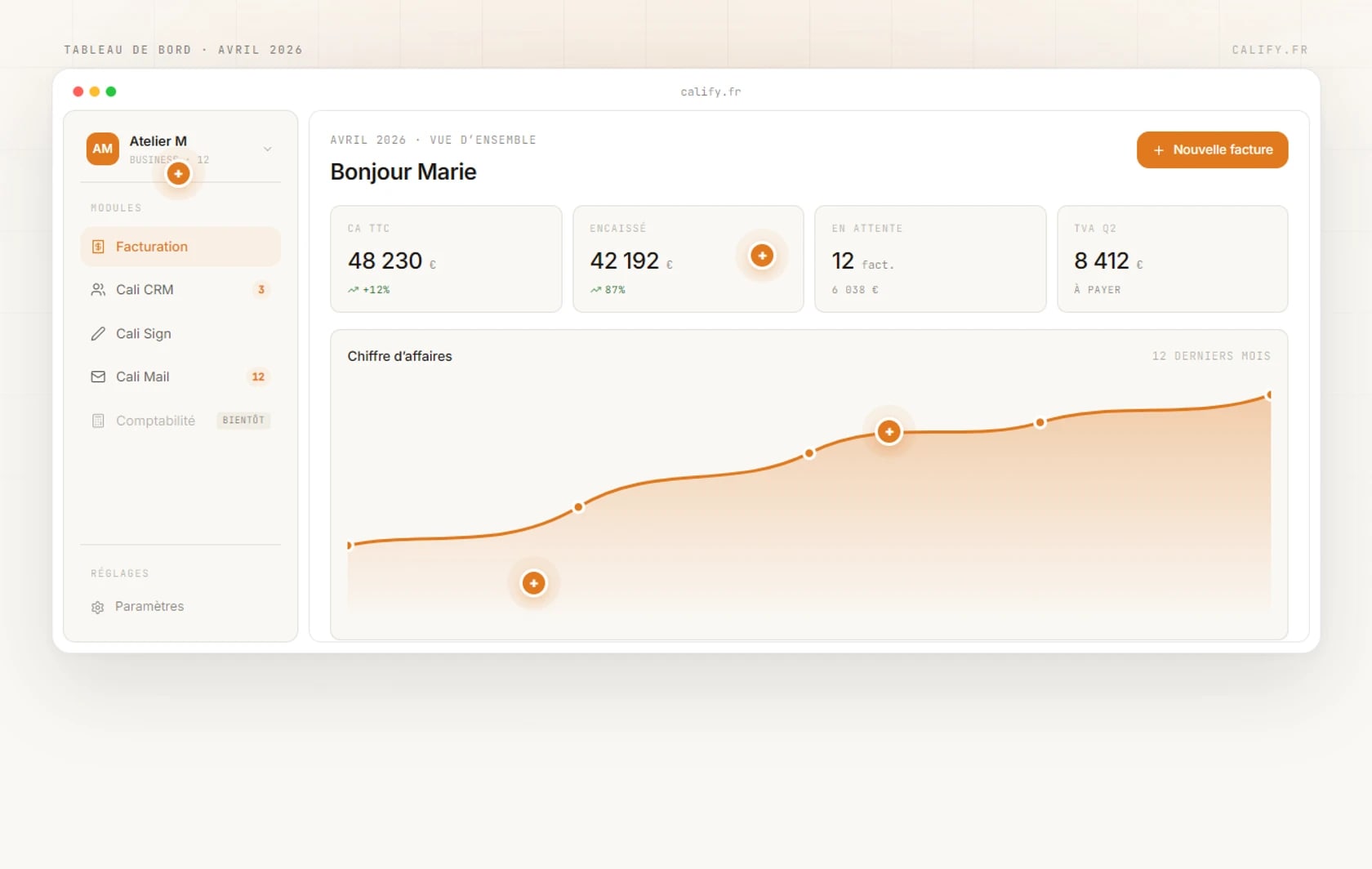The width and height of the screenshot is (1372, 869).
Task: Click the Bonjour Marie heading
Action: click(x=403, y=172)
